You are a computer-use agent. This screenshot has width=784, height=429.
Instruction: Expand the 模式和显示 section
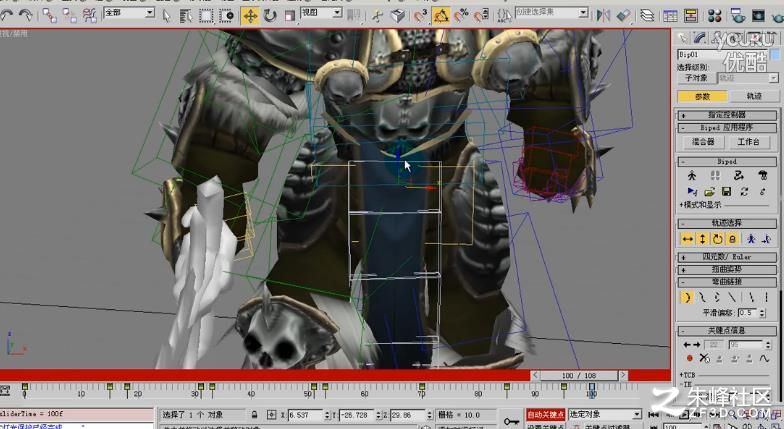700,204
